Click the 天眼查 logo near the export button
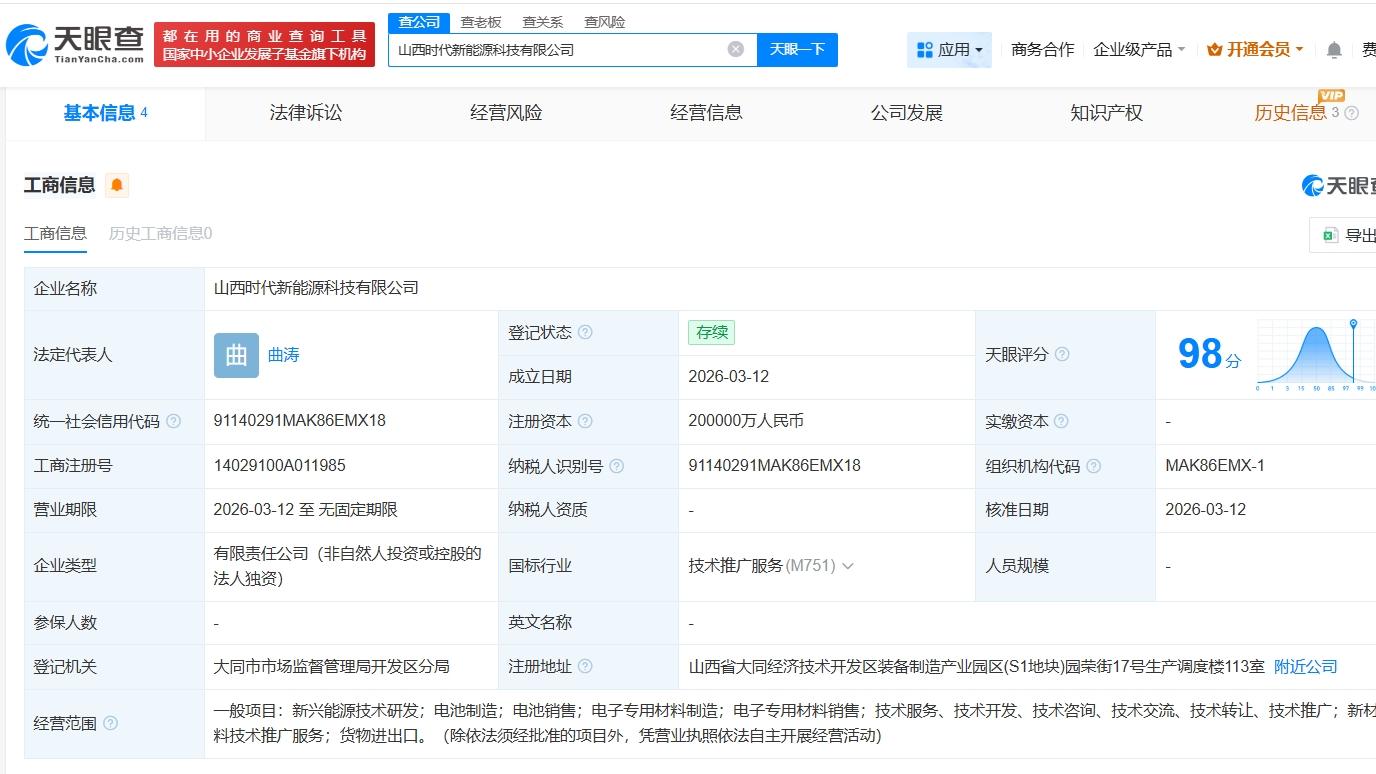This screenshot has height=774, width=1376. pos(1311,184)
